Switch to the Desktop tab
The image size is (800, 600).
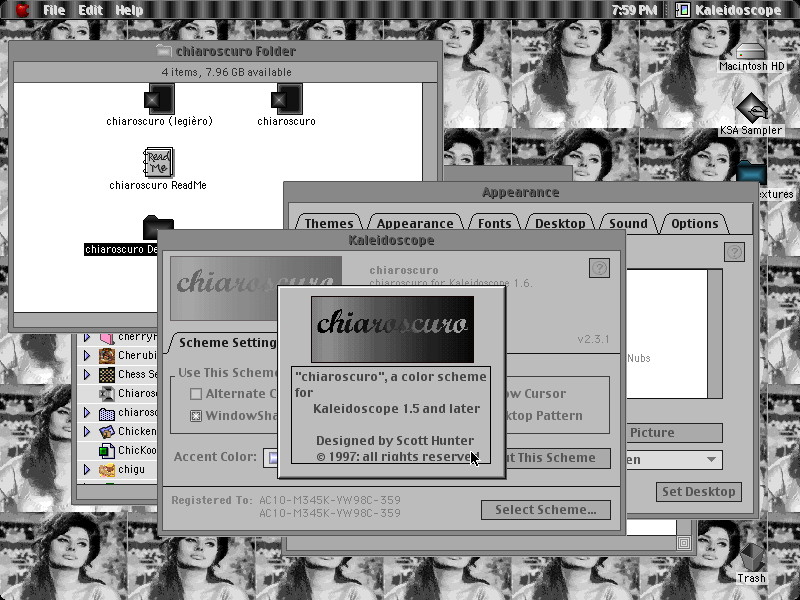(x=560, y=223)
